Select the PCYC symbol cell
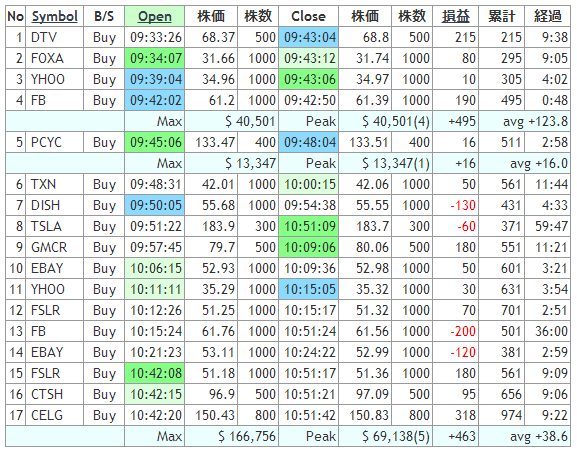Screen dimensions: 577x452 click(54, 142)
